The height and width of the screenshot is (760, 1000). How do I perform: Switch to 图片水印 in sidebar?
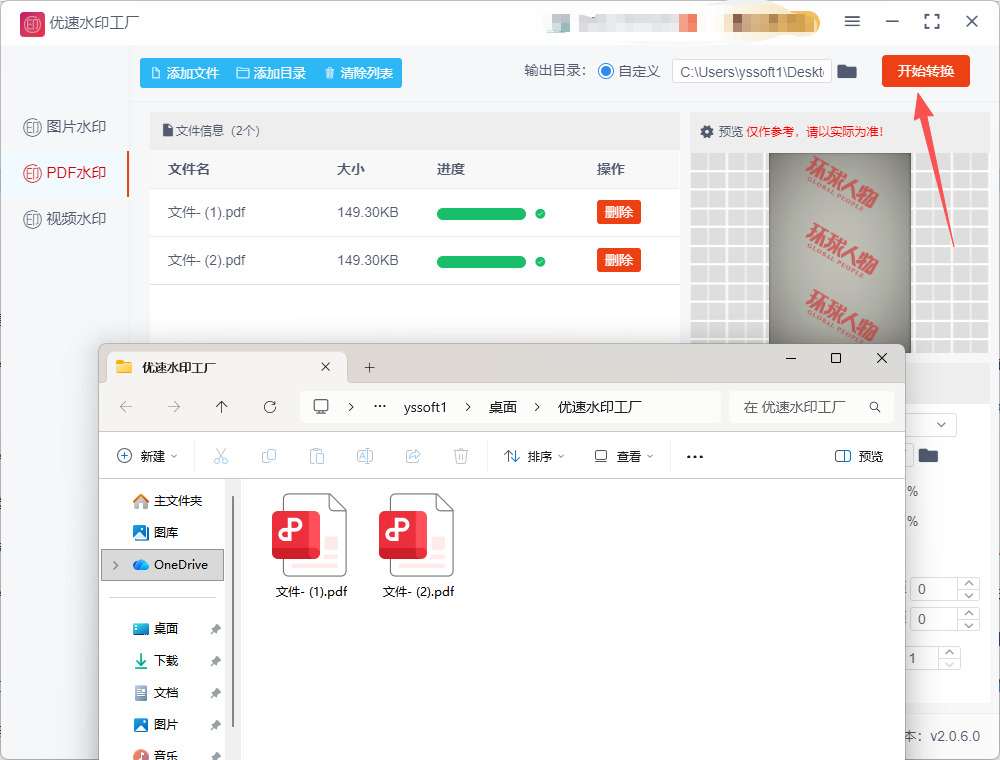(64, 127)
